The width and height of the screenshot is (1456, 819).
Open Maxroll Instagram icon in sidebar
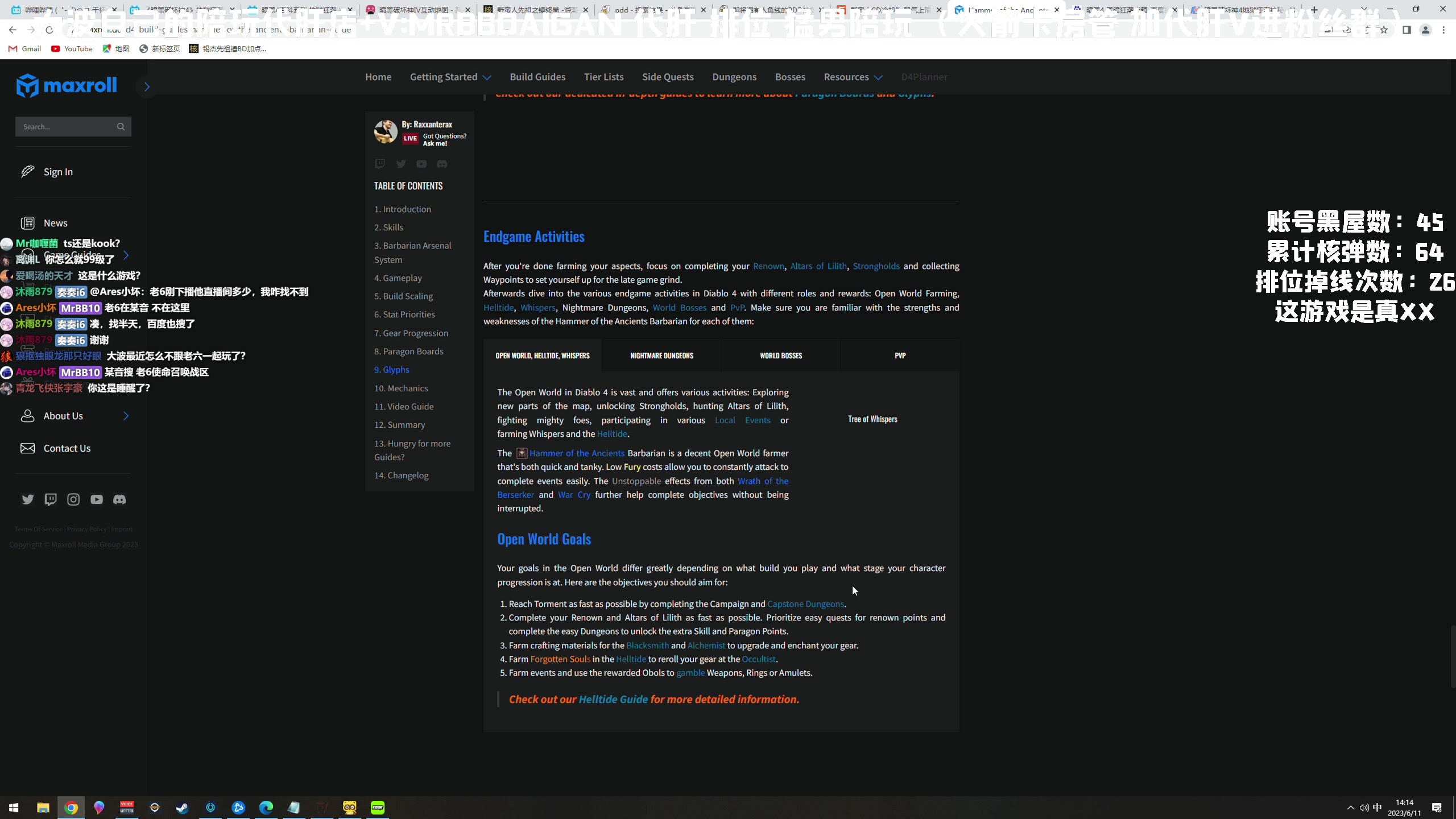tap(73, 499)
